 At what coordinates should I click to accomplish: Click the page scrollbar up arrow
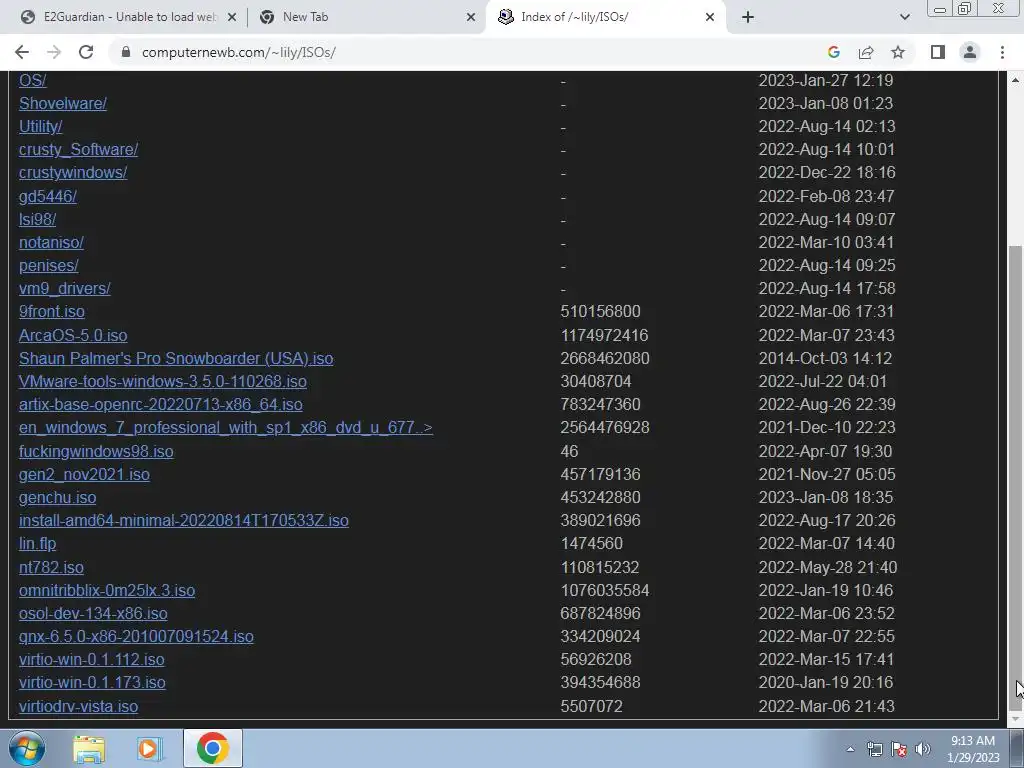1016,80
